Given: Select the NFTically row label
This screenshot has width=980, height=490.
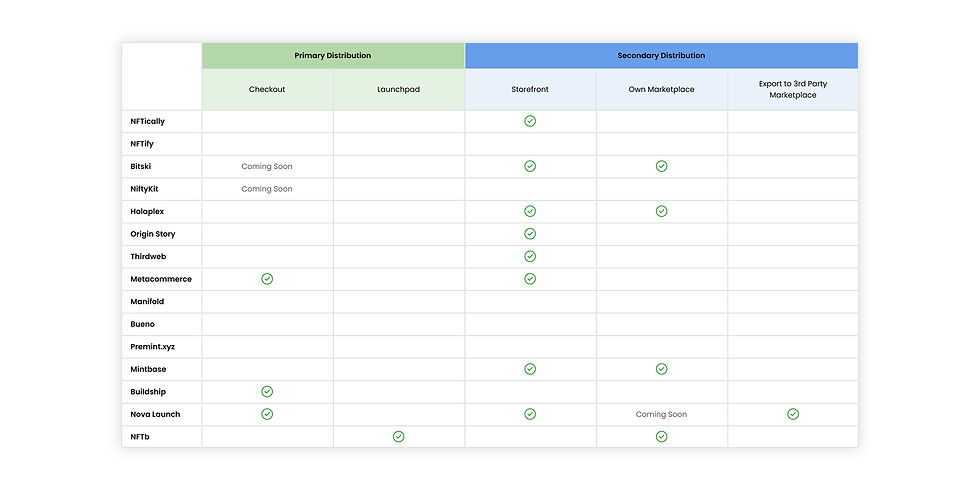Looking at the screenshot, I should tap(148, 121).
